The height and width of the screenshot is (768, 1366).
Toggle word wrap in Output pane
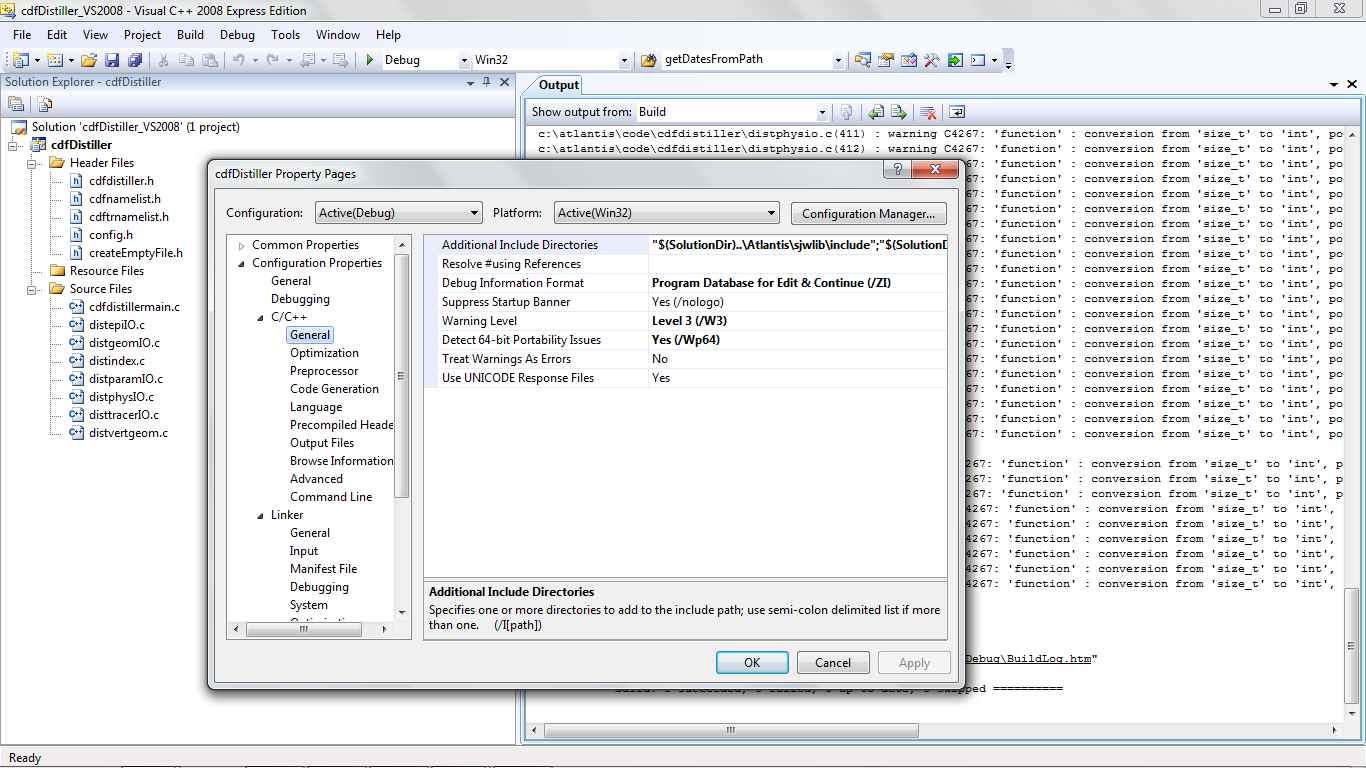coord(957,112)
